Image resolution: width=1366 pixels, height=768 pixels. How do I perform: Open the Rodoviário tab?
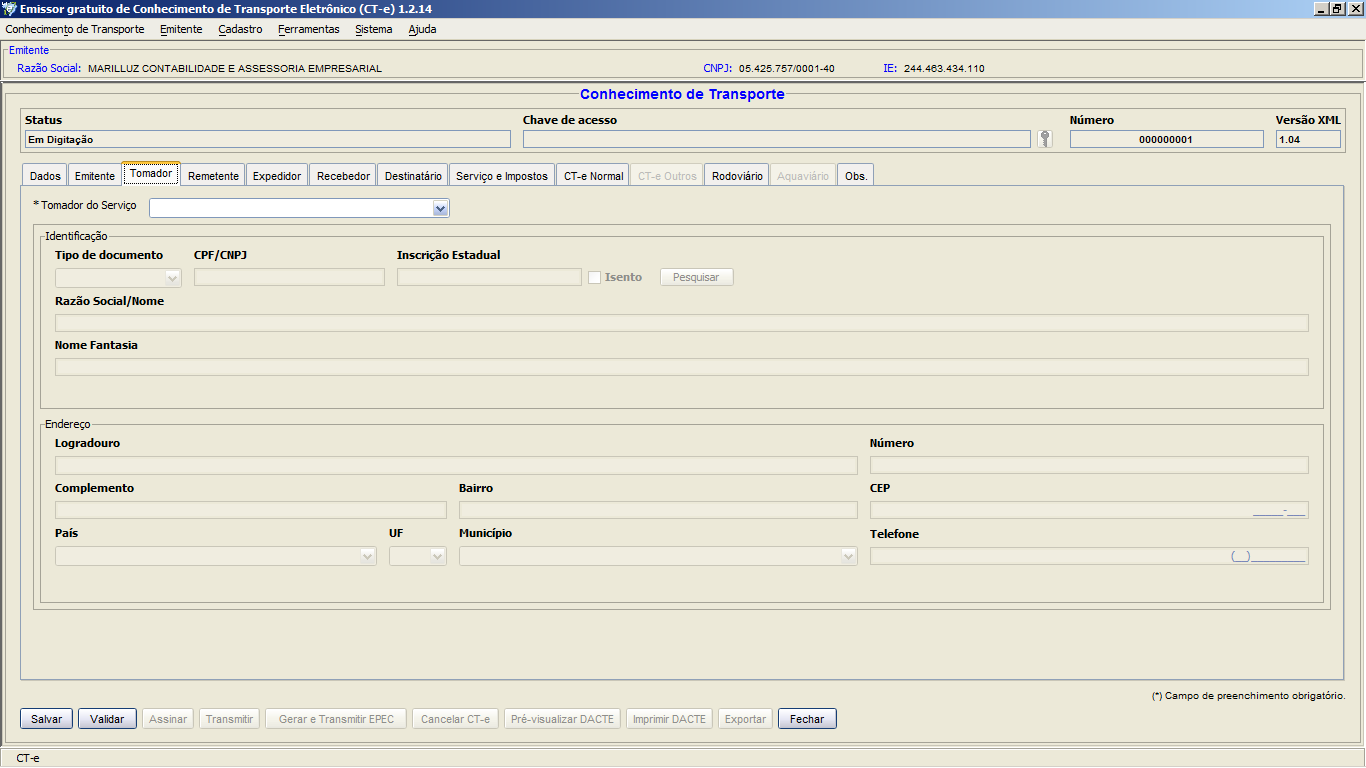(x=737, y=176)
